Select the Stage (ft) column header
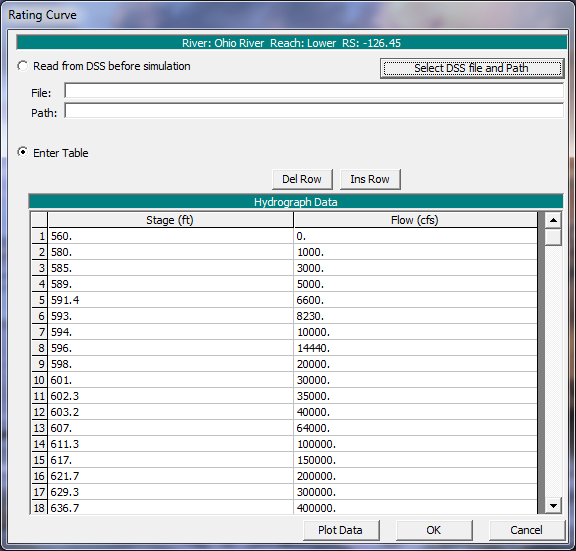Viewport: 576px width, 551px height. 170,220
